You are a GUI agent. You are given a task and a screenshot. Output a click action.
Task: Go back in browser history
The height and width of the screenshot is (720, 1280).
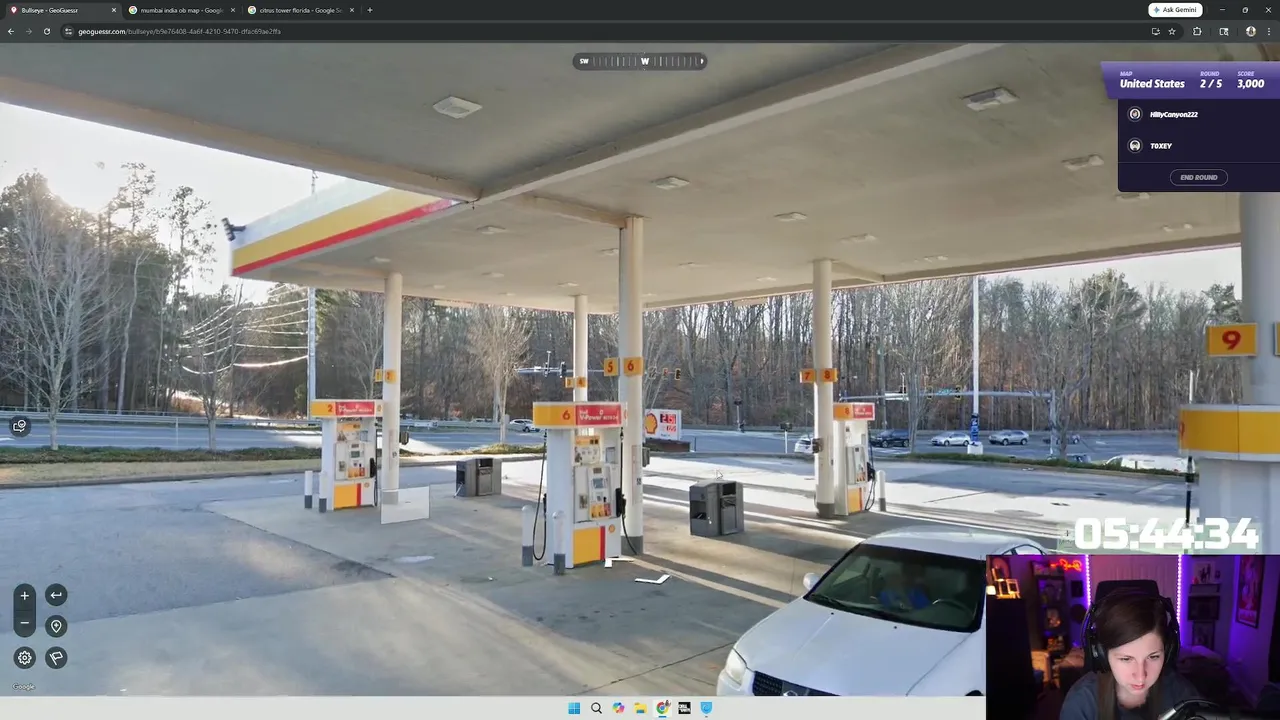[11, 31]
